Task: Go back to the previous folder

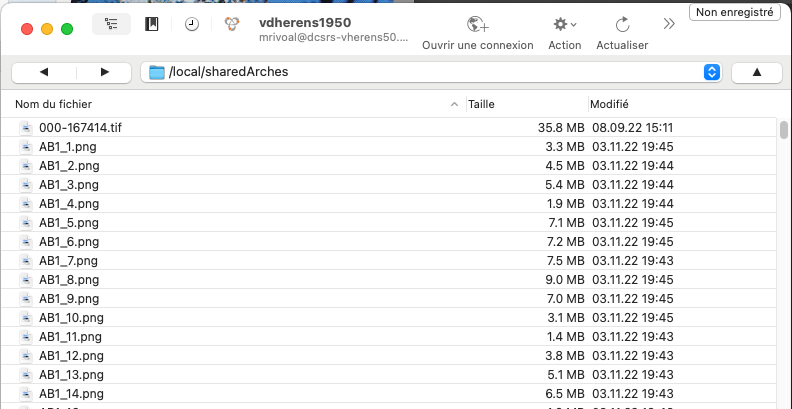Action: coord(44,72)
